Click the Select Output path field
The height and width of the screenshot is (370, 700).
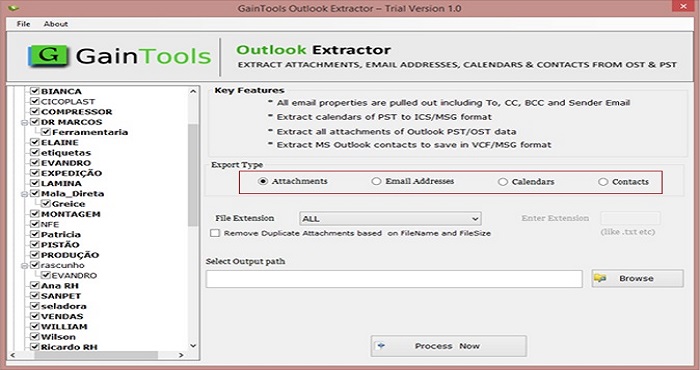[x=394, y=279]
